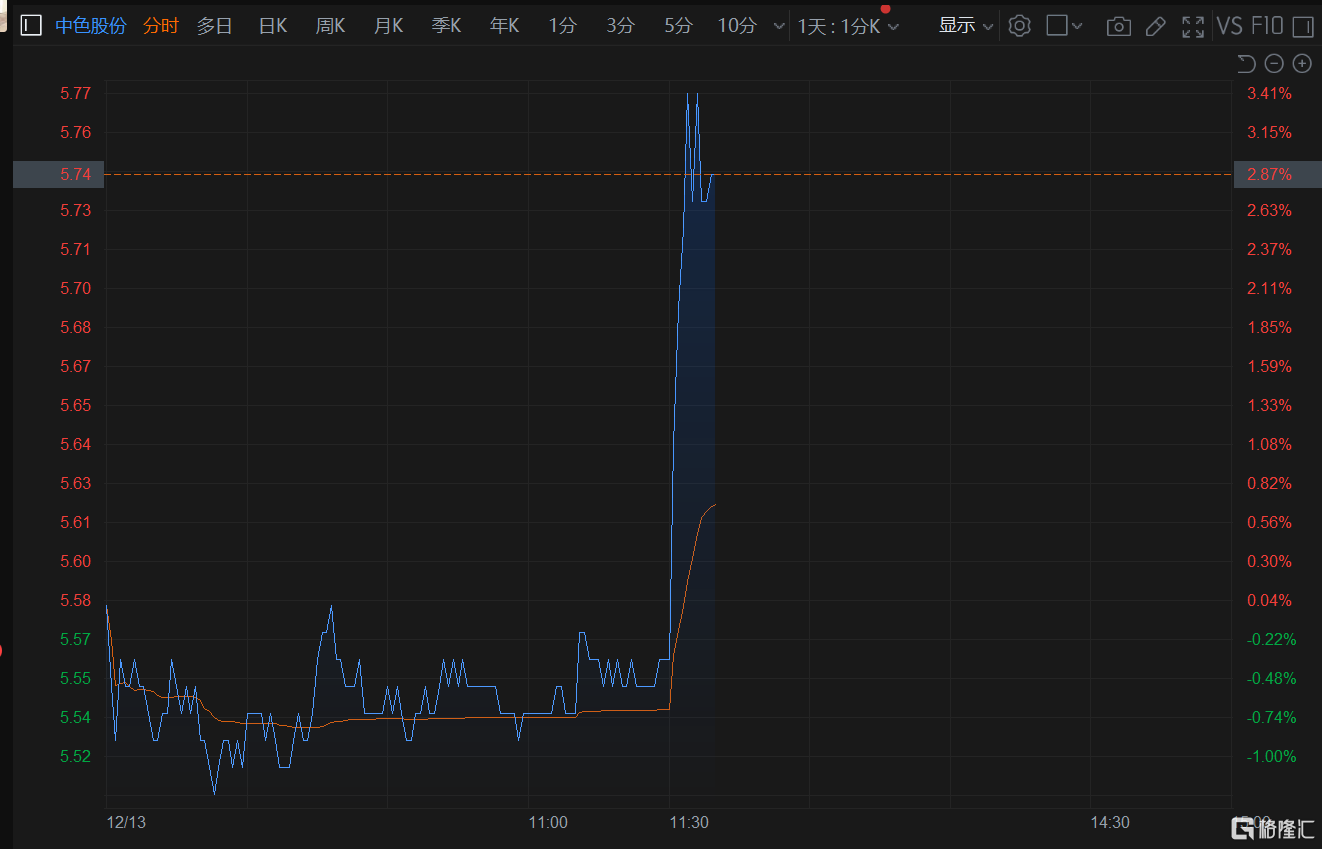Click the undo reset zoom arrow

coord(1246,64)
